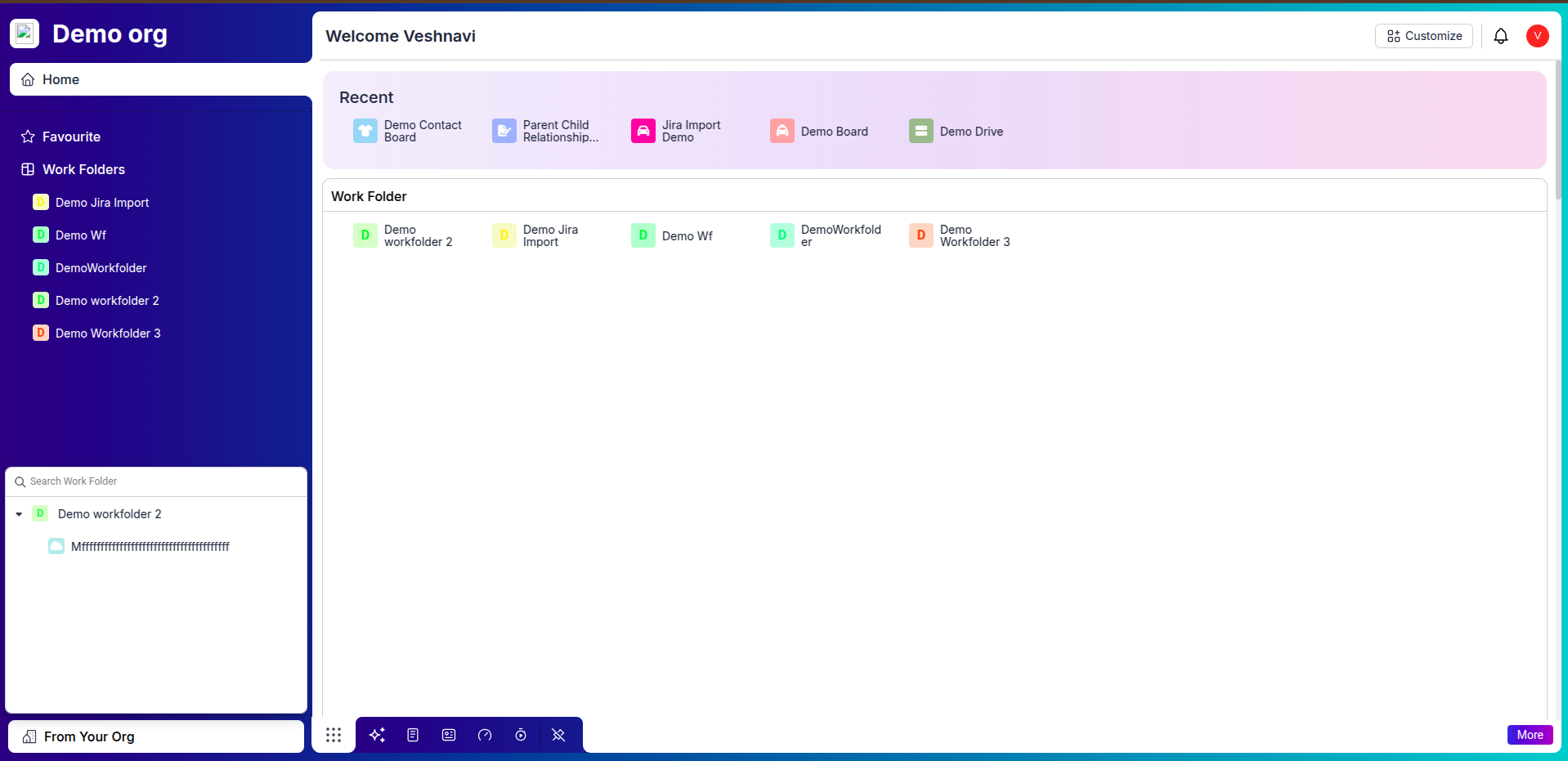Click the Favourite star icon in sidebar
The image size is (1568, 761).
click(x=28, y=137)
